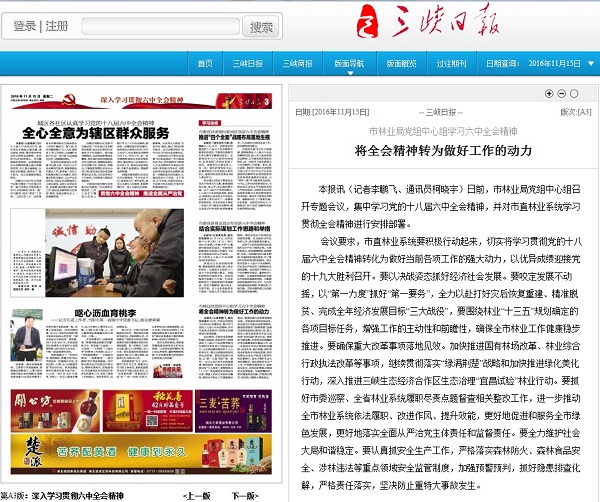Click the 注册 register link
This screenshot has height=502, width=600.
[x=57, y=26]
